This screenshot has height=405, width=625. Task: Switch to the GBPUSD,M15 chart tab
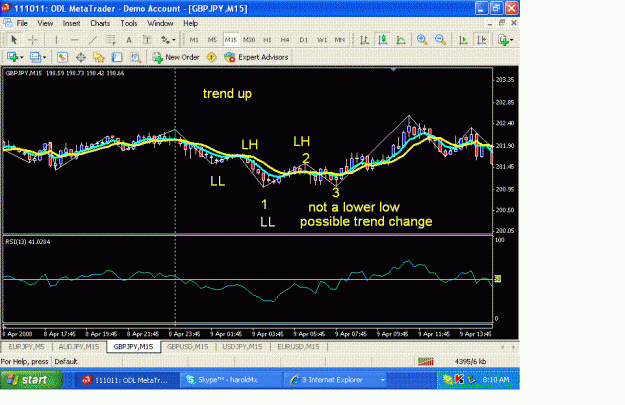[x=187, y=347]
